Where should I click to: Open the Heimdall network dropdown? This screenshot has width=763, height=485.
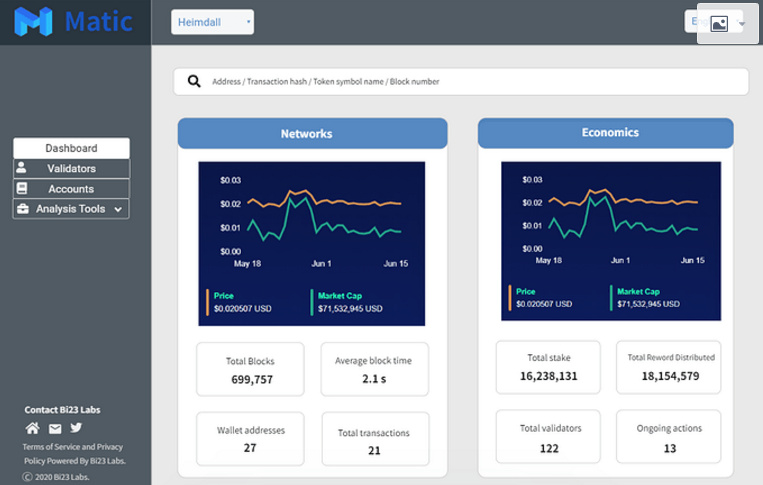coord(212,22)
